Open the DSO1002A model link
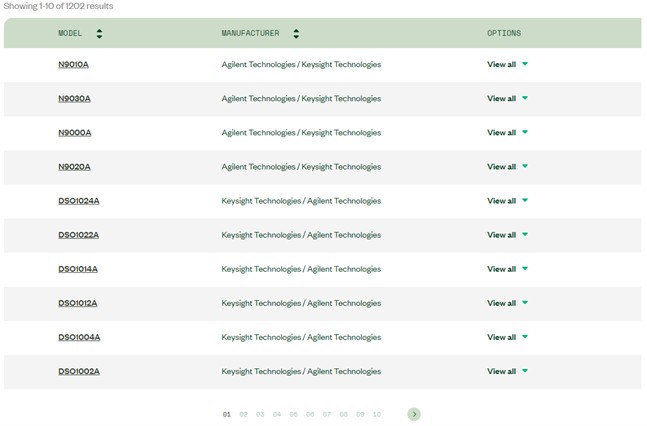This screenshot has width=647, height=426. click(78, 371)
